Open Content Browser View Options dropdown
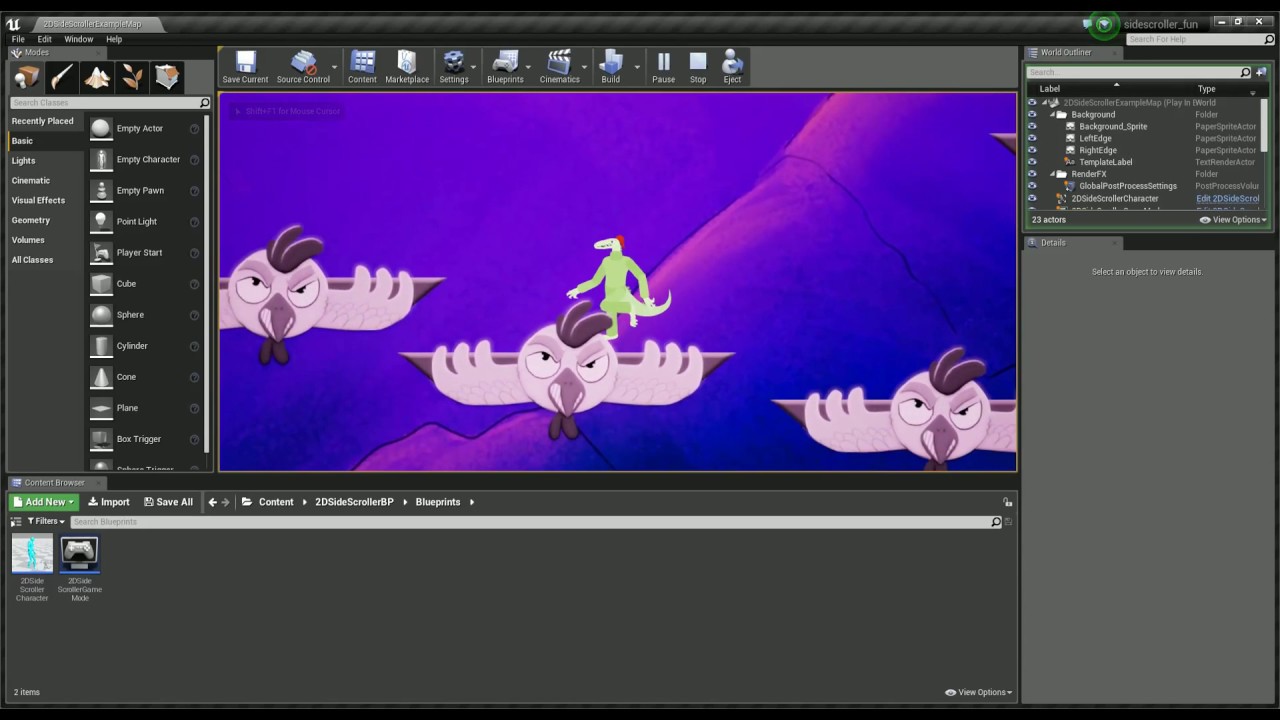Image resolution: width=1280 pixels, height=720 pixels. point(978,692)
